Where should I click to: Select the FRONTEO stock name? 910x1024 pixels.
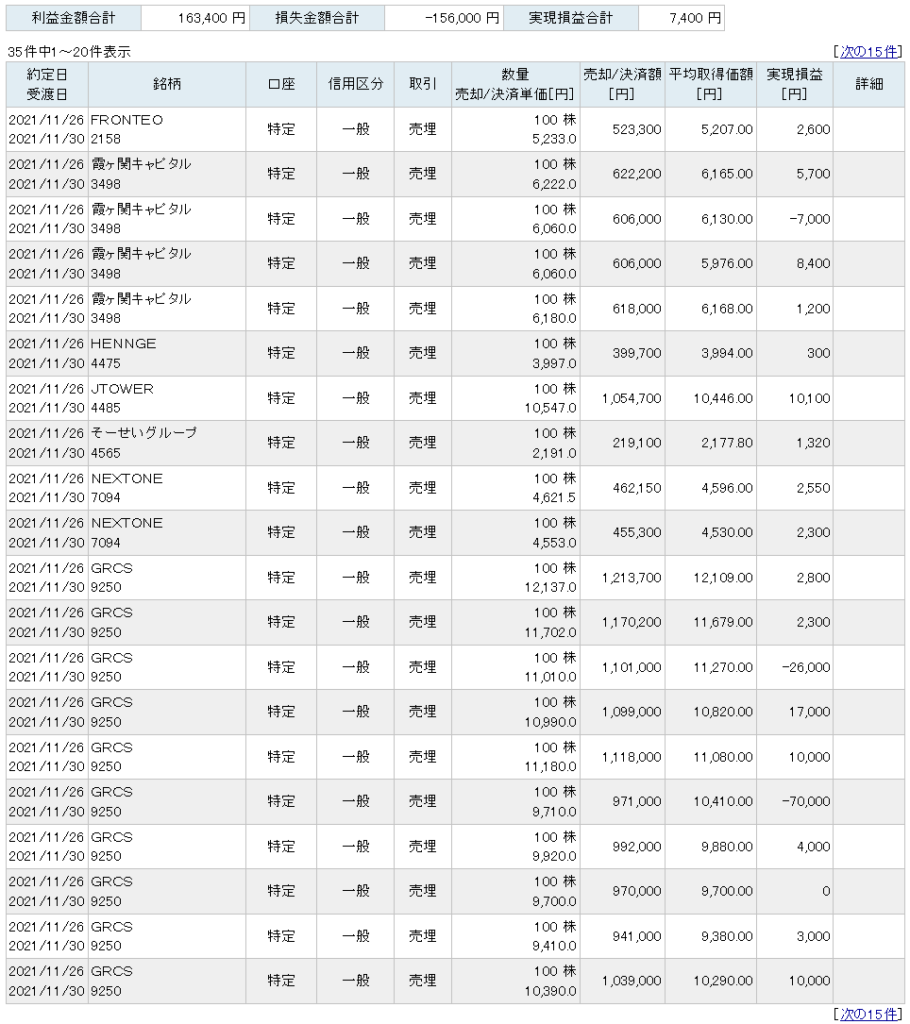127,120
